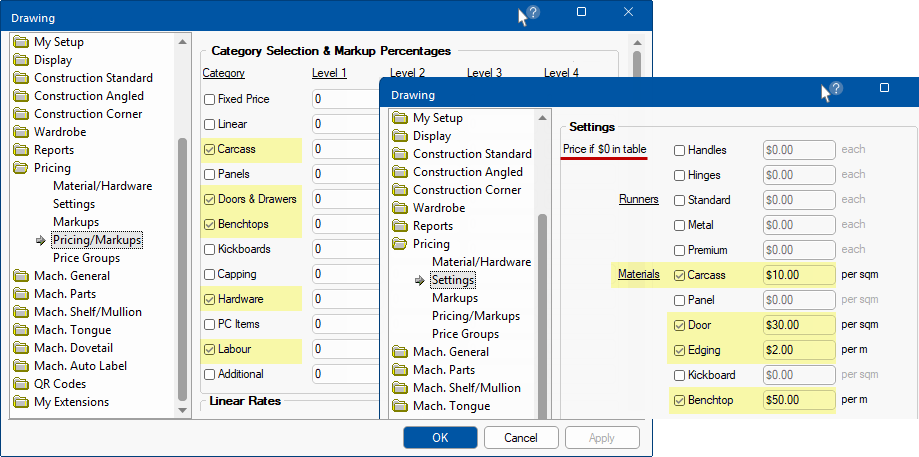The image size is (919, 457).
Task: Collapse the Pricing folder in back dialog tree
Action: pos(21,168)
